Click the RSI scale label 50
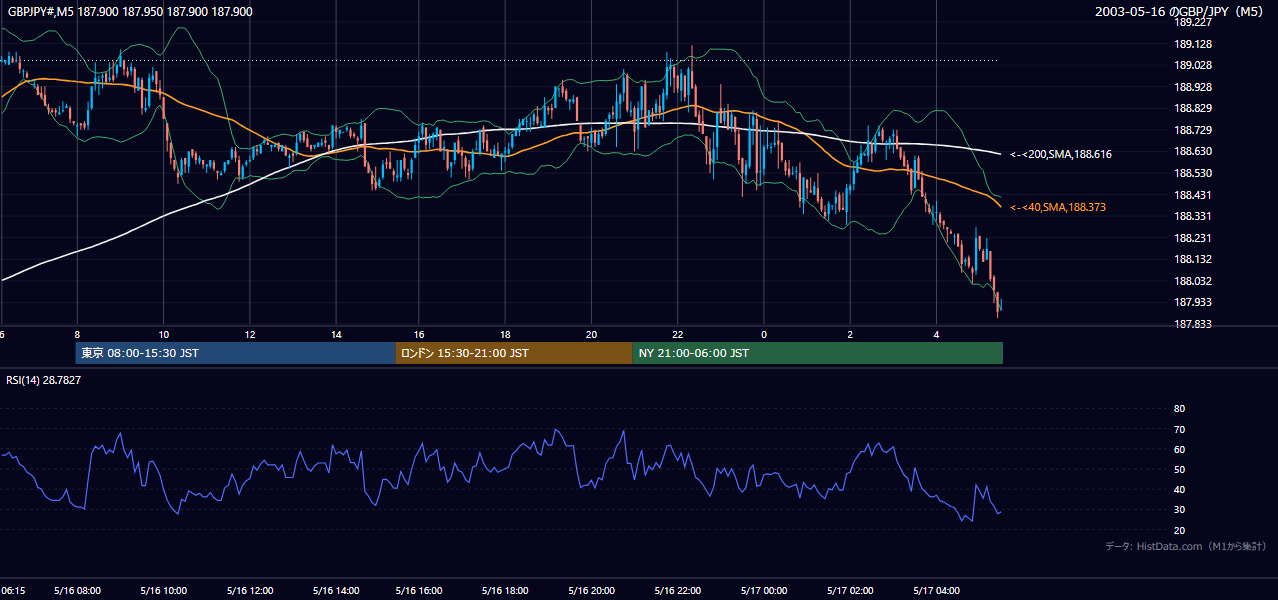The height and width of the screenshot is (600, 1278). (x=1179, y=469)
